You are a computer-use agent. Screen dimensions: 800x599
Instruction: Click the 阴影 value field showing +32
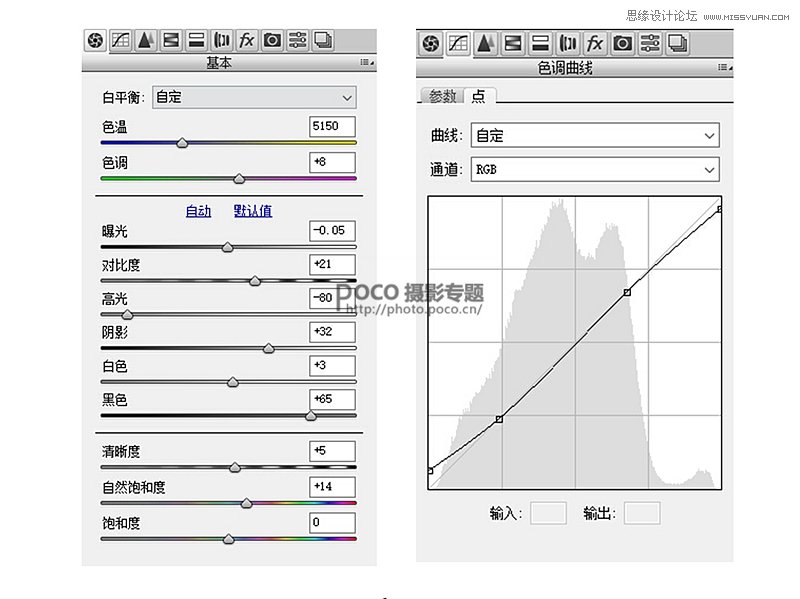[x=332, y=332]
